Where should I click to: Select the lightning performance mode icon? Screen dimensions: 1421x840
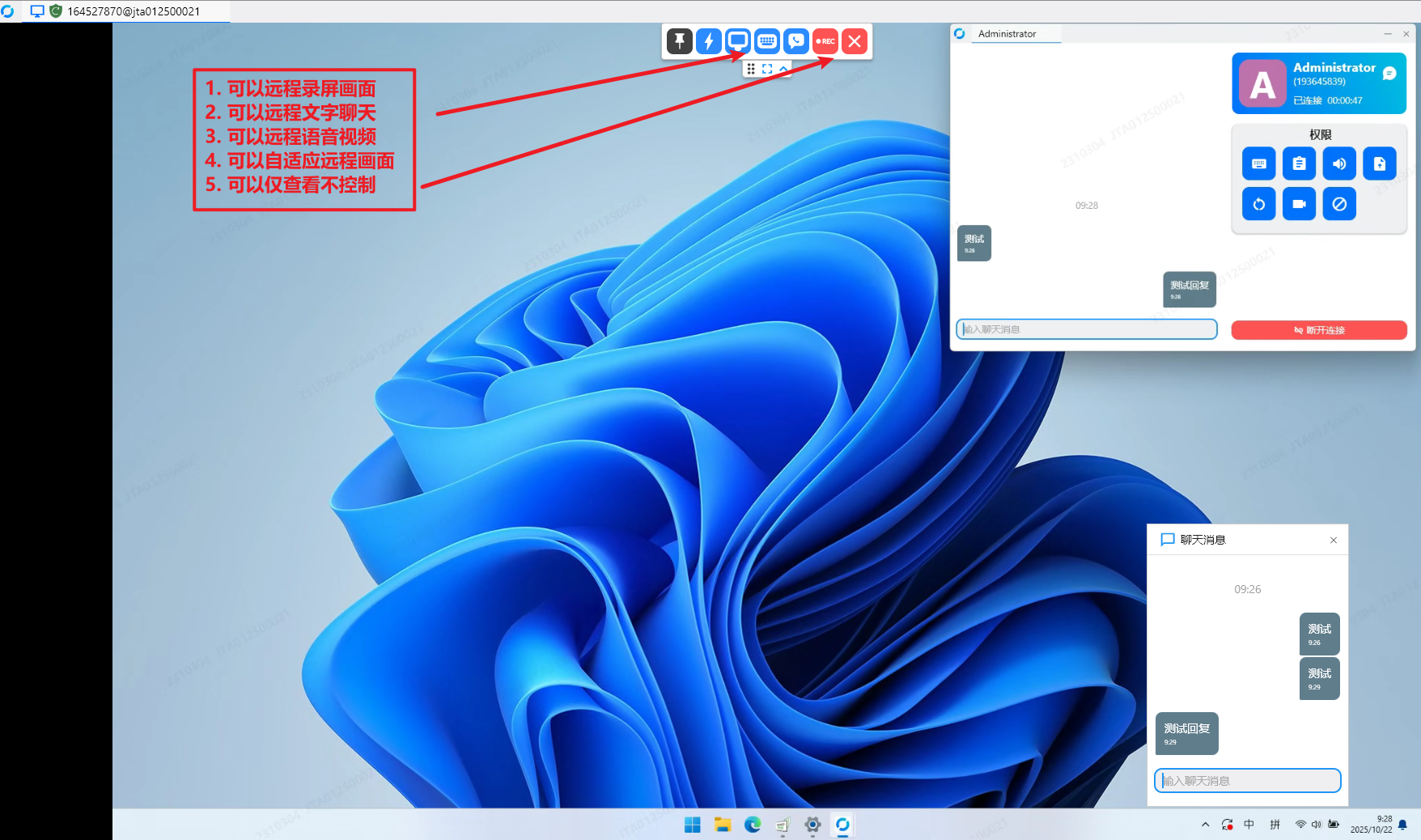tap(708, 41)
